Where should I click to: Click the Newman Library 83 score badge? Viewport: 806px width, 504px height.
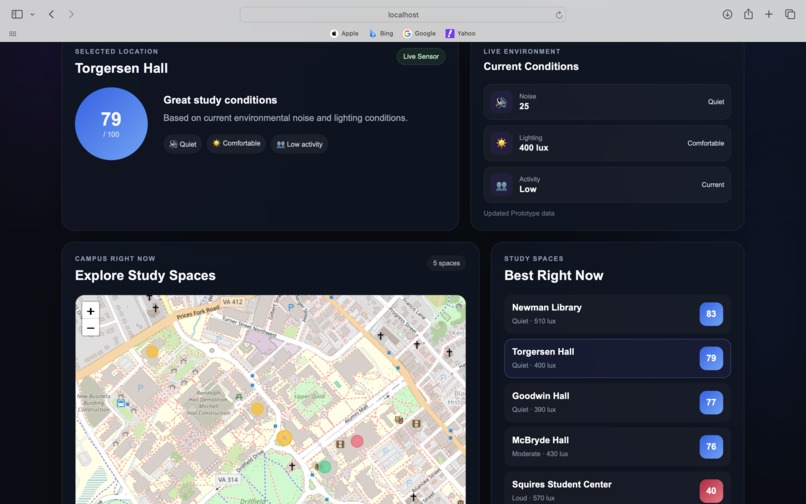click(x=711, y=314)
